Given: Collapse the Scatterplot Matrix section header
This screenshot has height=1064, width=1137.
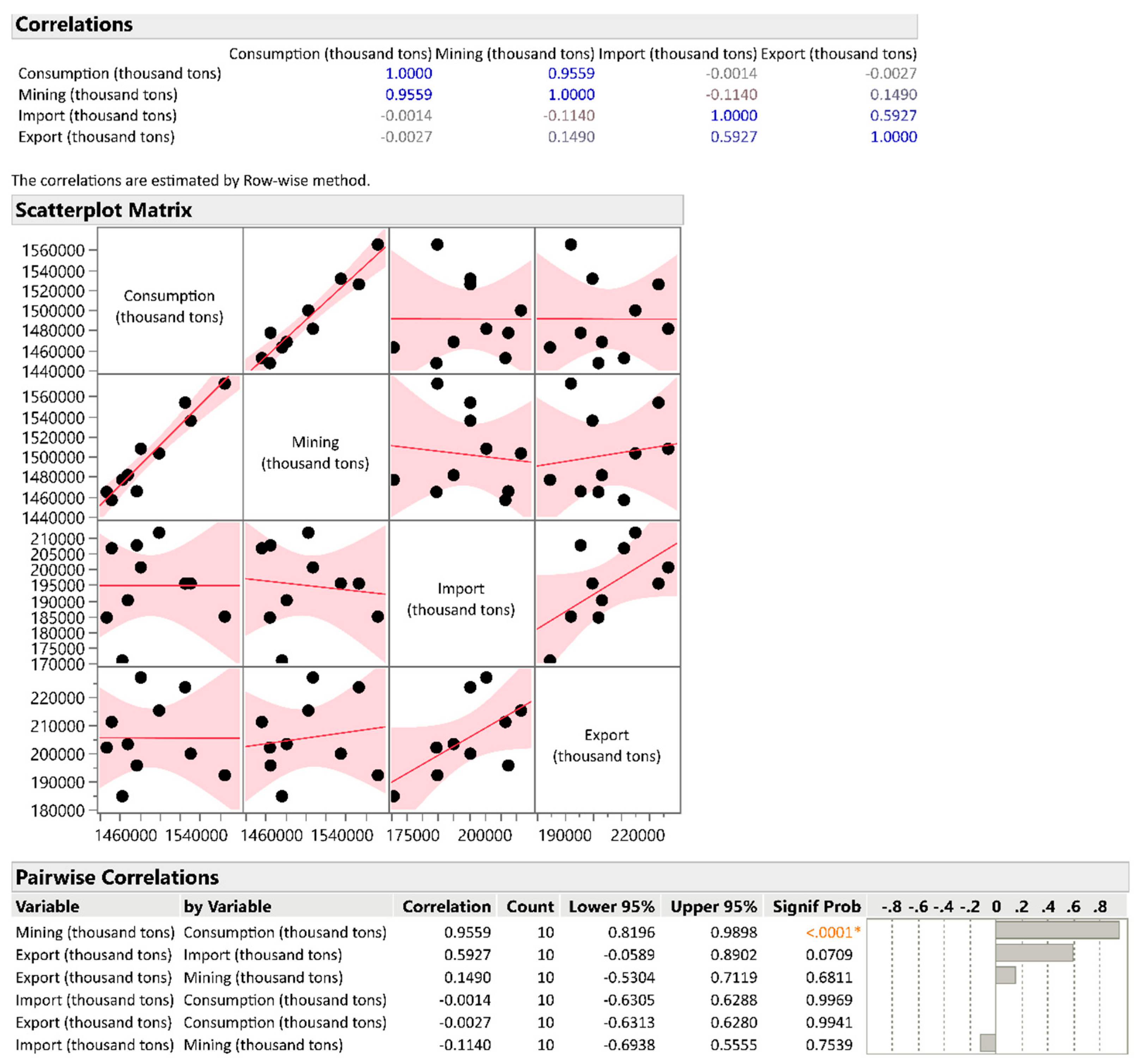Looking at the screenshot, I should point(347,210).
